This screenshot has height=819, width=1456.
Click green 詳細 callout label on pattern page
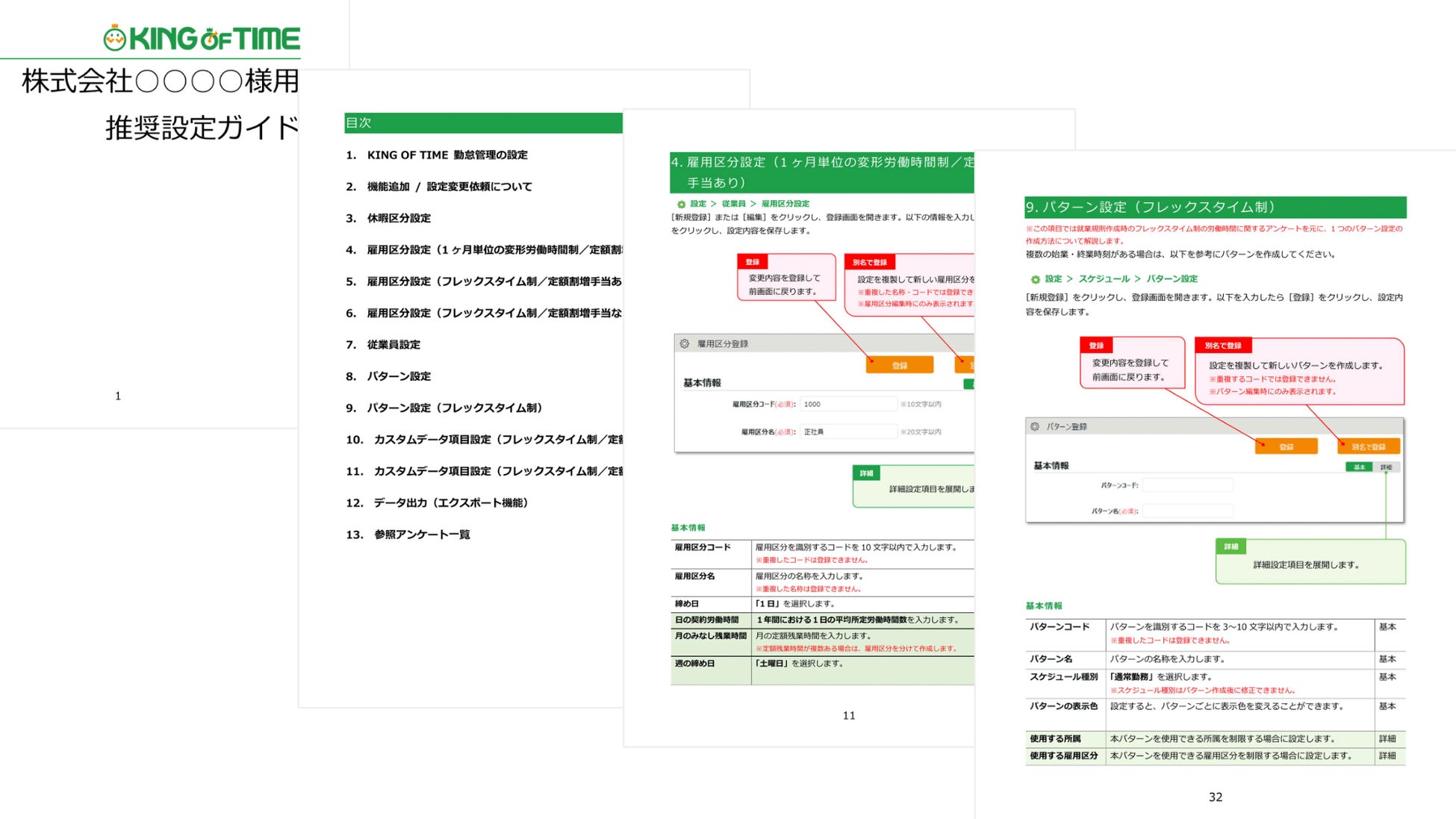click(1231, 546)
